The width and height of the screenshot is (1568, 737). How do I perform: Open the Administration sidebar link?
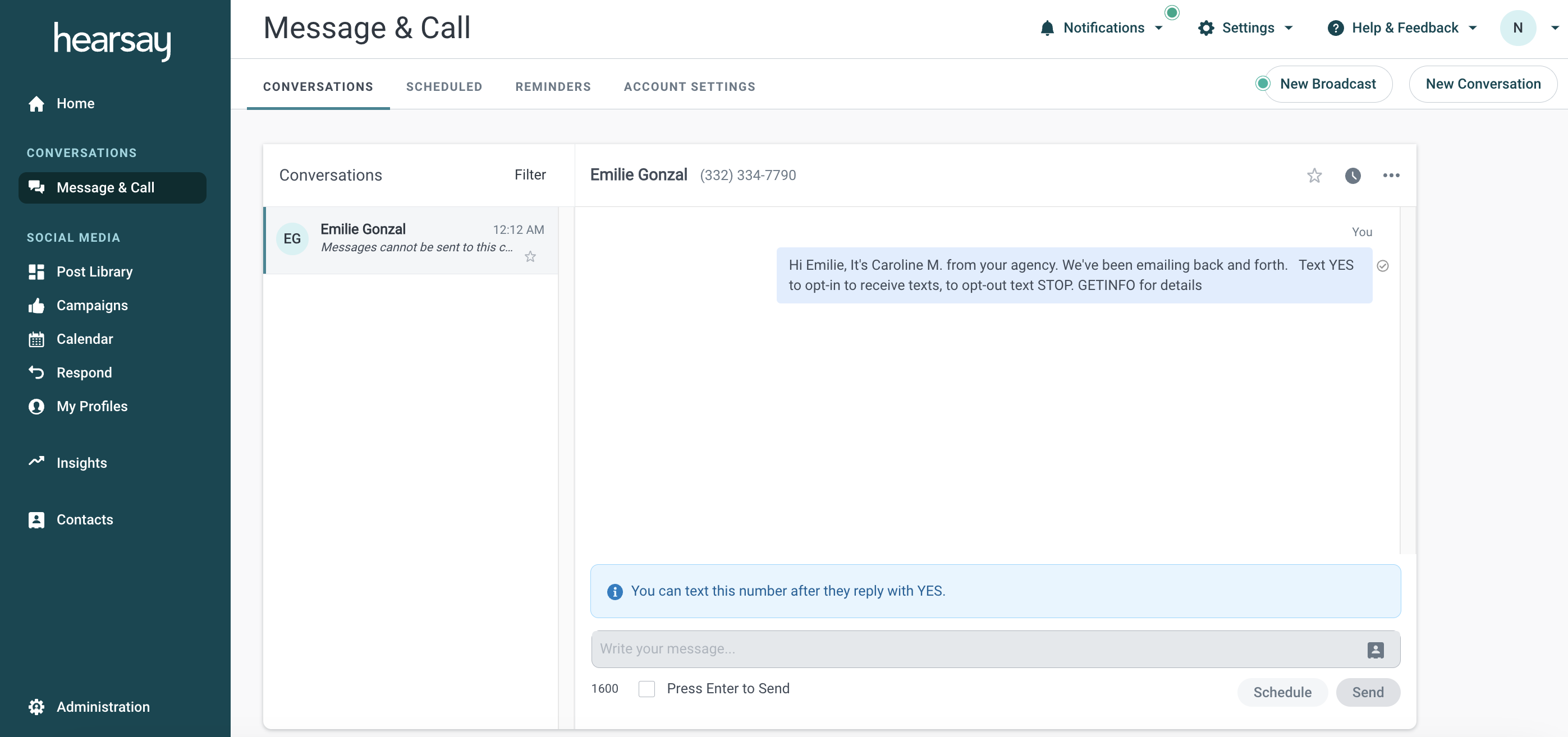point(103,707)
